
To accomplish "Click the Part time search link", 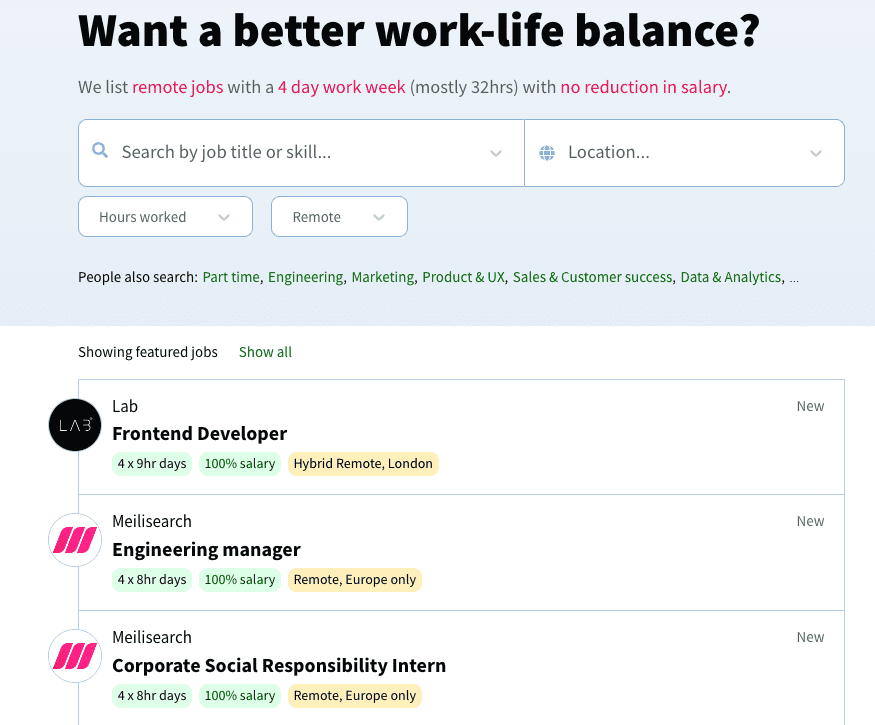I will (x=231, y=277).
